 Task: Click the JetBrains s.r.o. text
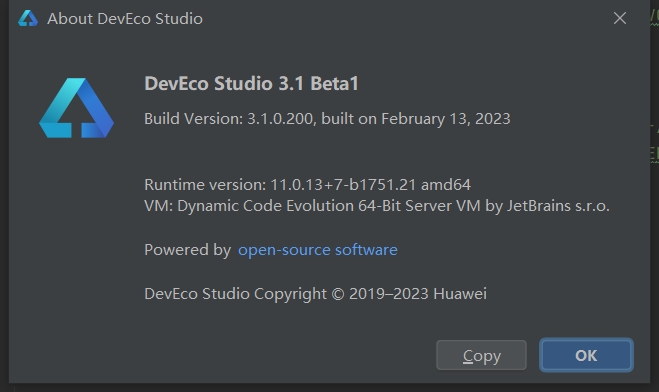558,206
